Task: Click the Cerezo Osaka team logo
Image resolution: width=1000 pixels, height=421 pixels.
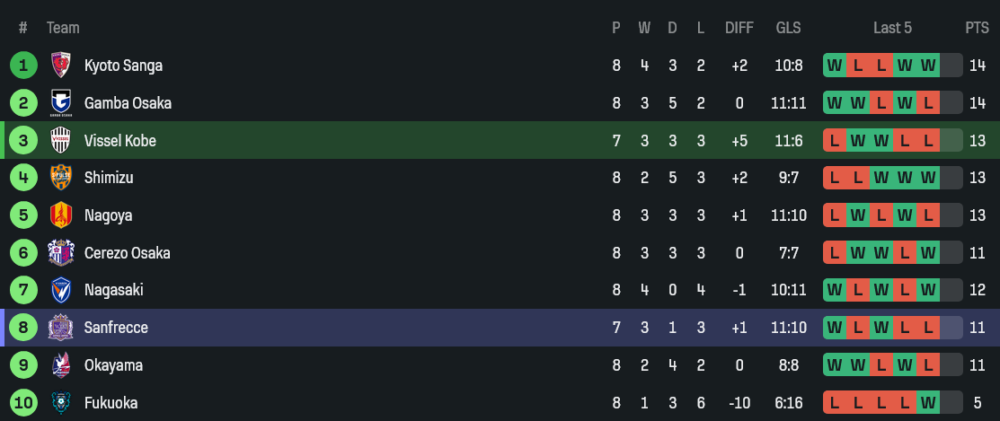Action: coord(61,253)
